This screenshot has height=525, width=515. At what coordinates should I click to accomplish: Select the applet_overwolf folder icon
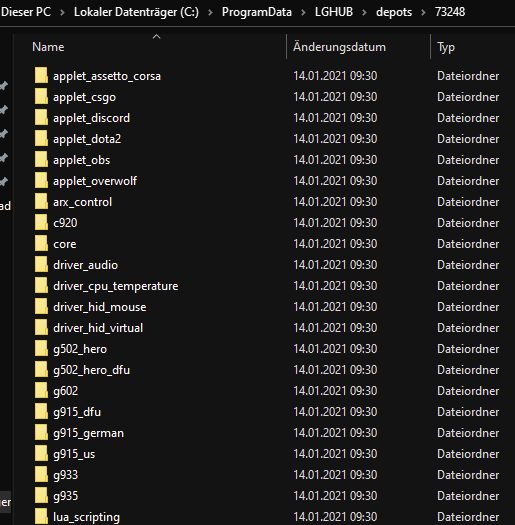coord(41,181)
